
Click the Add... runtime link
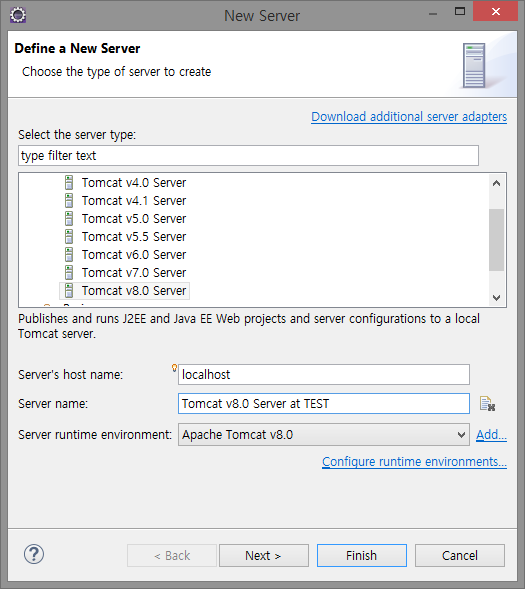coord(491,435)
